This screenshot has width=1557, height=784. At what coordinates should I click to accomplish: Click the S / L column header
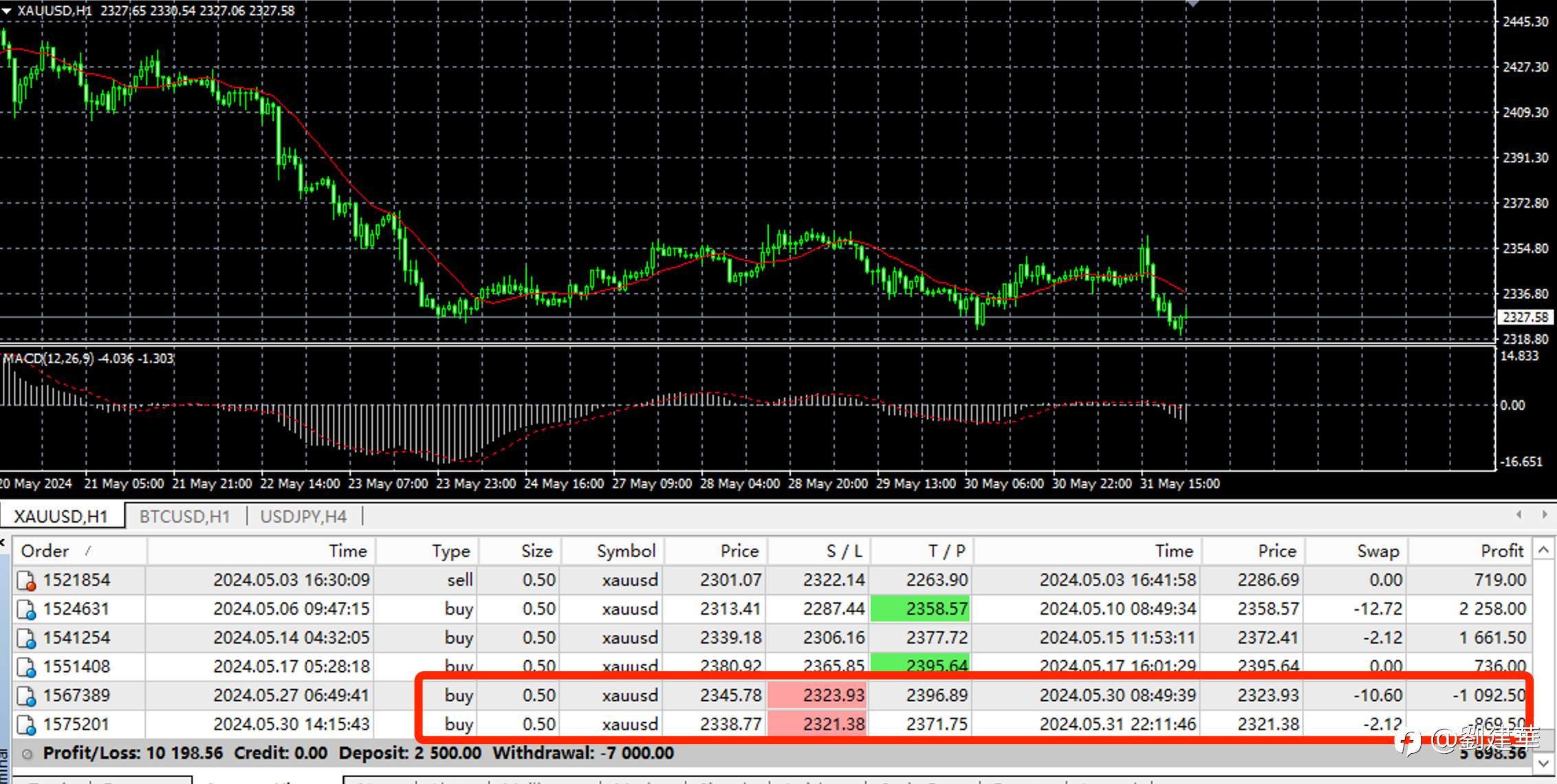click(843, 551)
